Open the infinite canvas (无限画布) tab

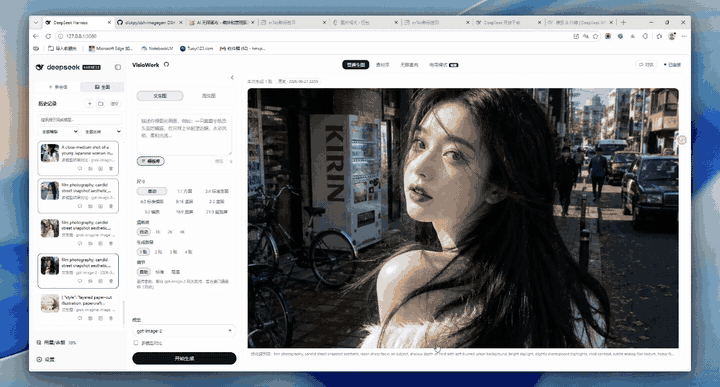tap(409, 65)
